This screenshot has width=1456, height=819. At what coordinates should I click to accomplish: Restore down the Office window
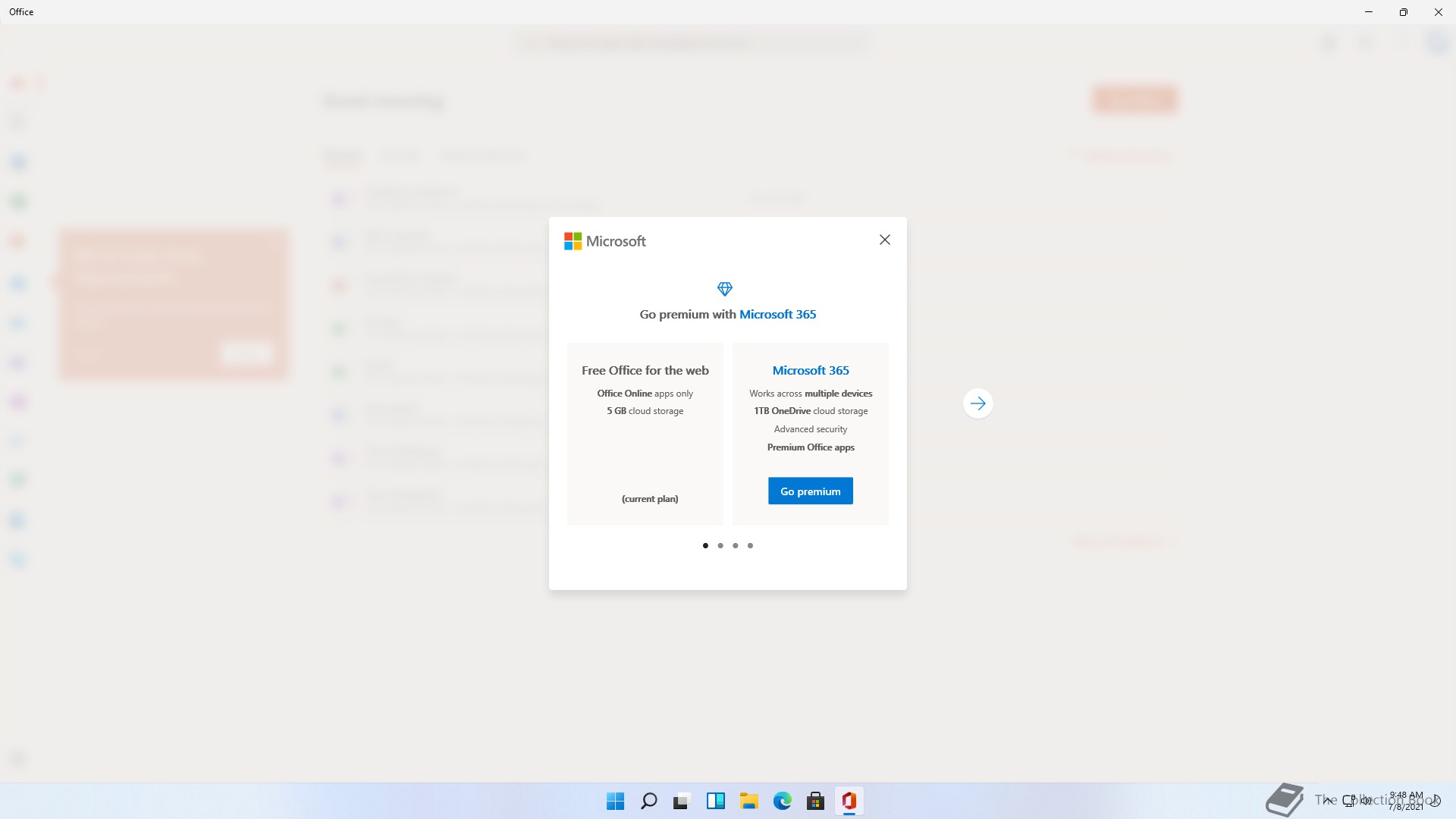point(1403,12)
